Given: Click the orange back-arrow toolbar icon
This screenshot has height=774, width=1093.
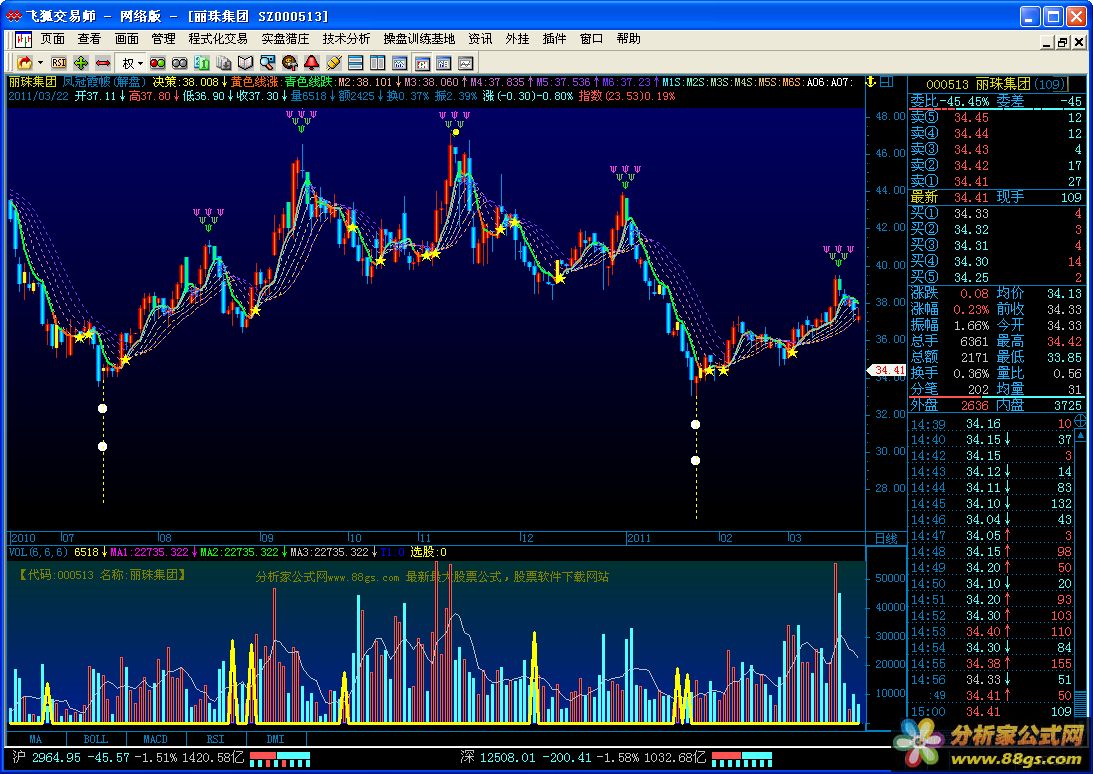Looking at the screenshot, I should 24,63.
